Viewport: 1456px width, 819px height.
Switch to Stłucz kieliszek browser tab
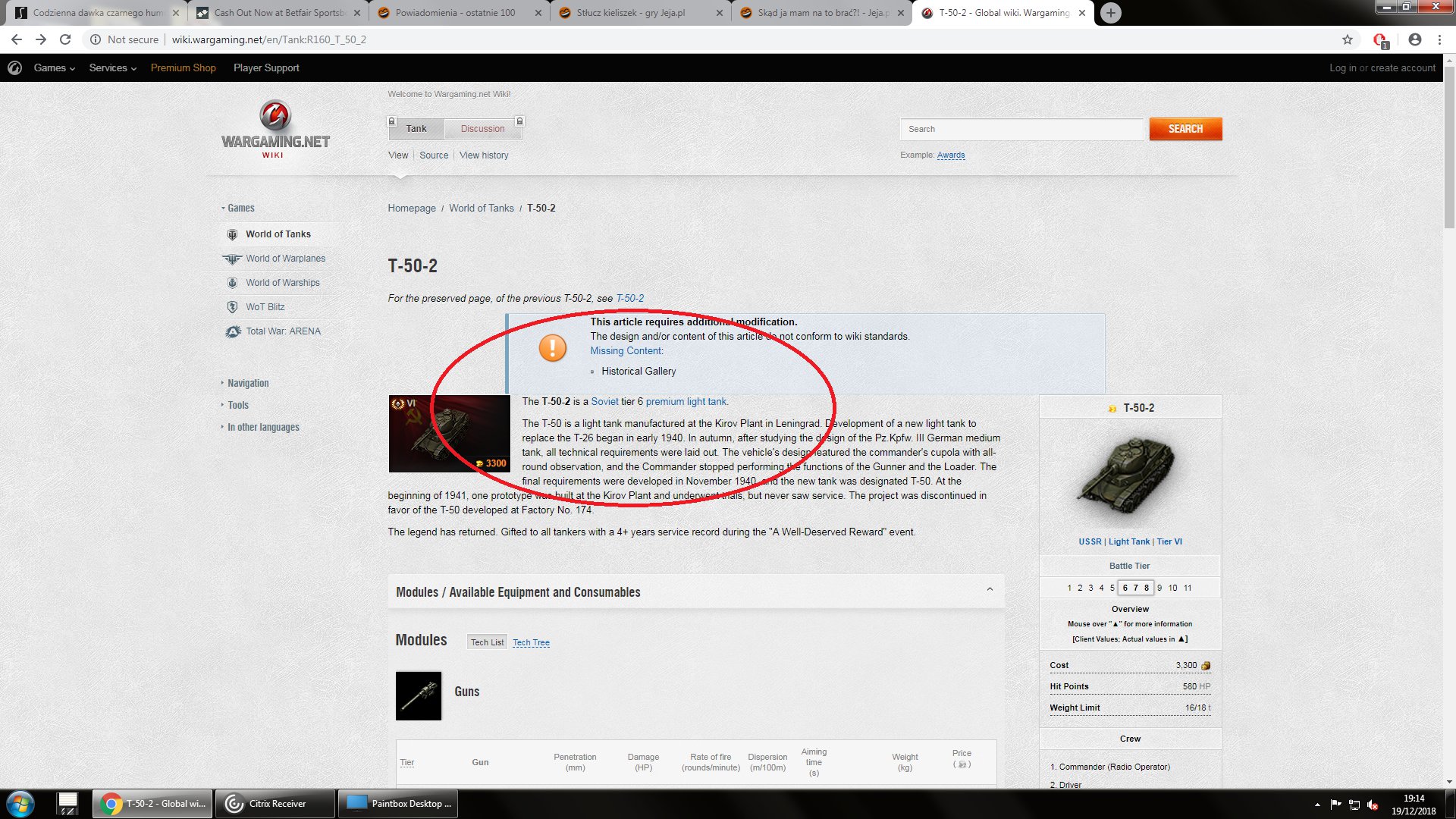(x=640, y=13)
